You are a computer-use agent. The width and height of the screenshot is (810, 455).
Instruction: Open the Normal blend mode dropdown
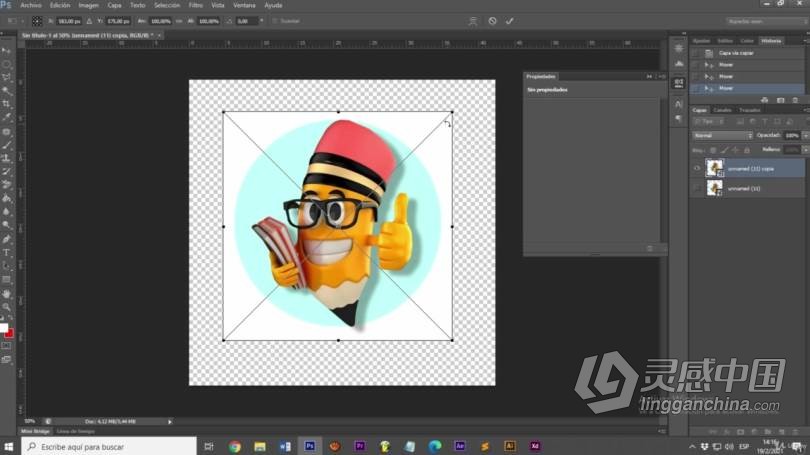coord(722,135)
